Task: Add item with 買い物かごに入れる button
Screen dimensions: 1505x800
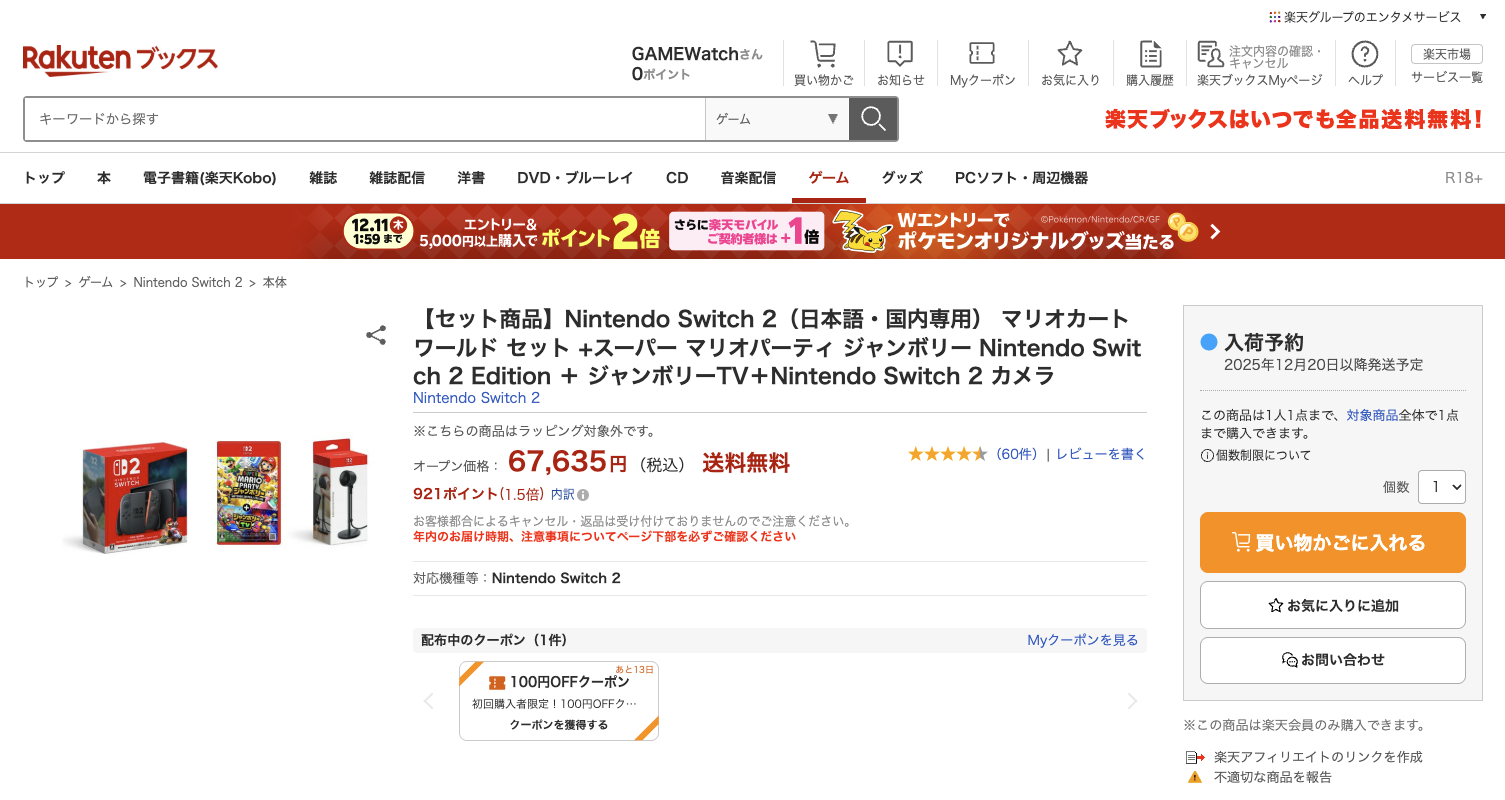Action: click(1333, 543)
